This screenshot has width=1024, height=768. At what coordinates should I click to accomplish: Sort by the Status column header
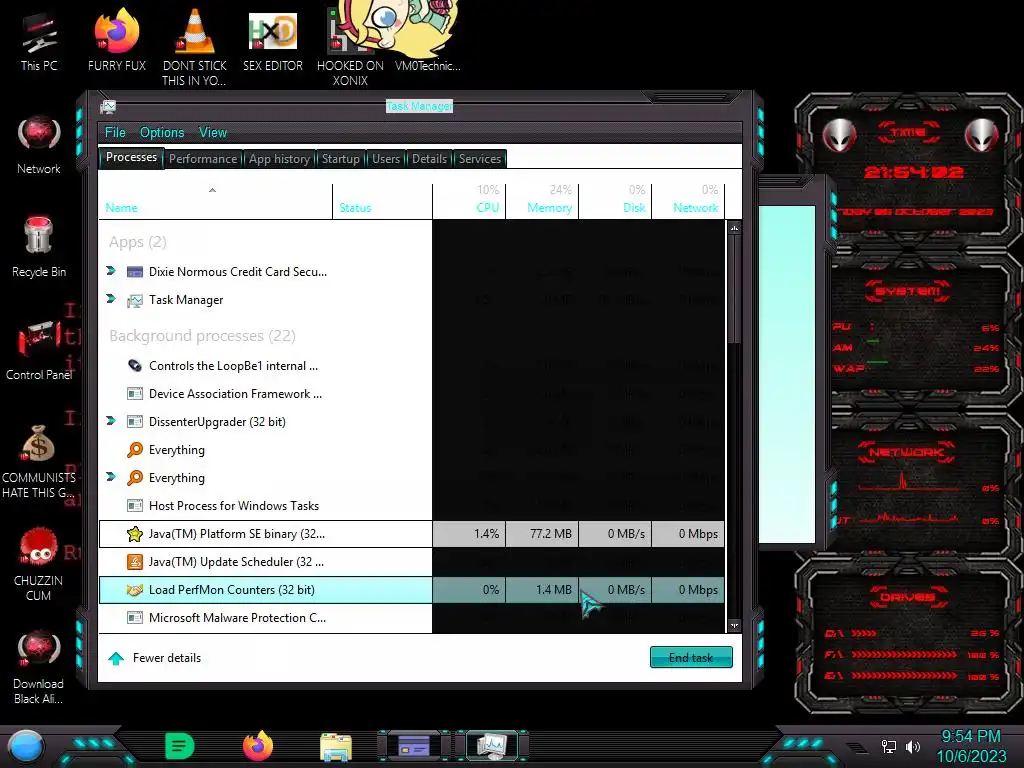point(382,200)
